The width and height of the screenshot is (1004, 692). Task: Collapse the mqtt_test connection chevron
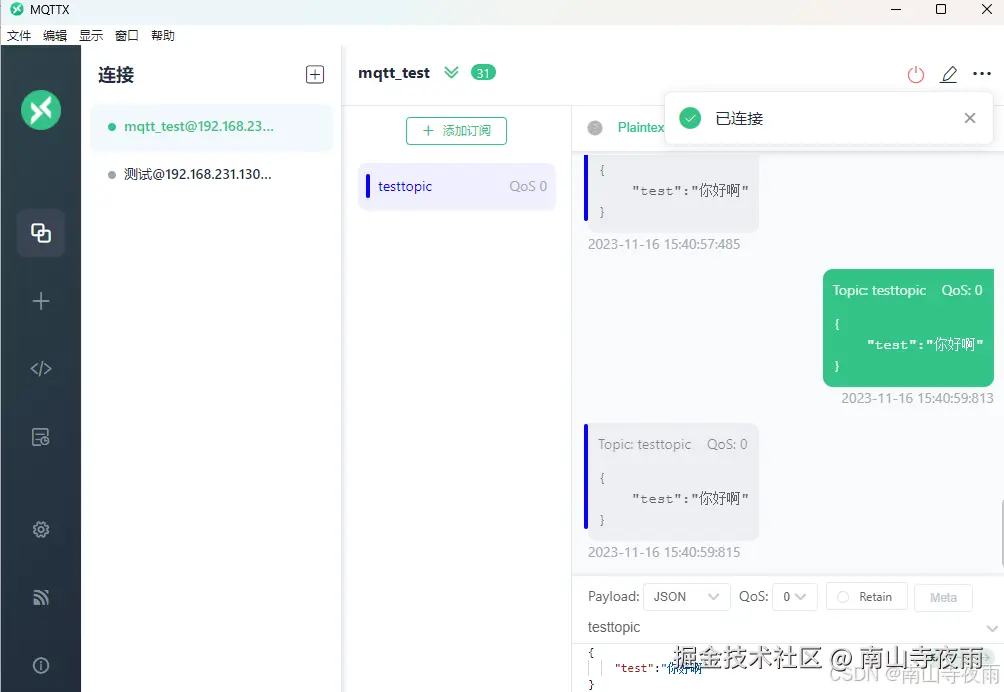coord(451,72)
